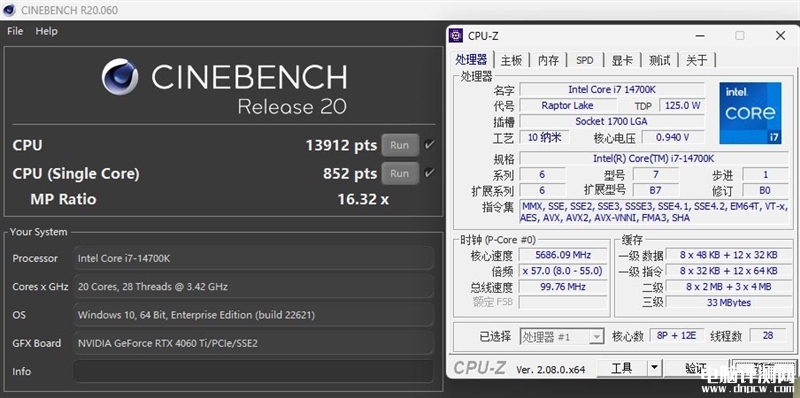
Task: Click the Intel Core i7 badge in CPU-Z
Action: 750,113
